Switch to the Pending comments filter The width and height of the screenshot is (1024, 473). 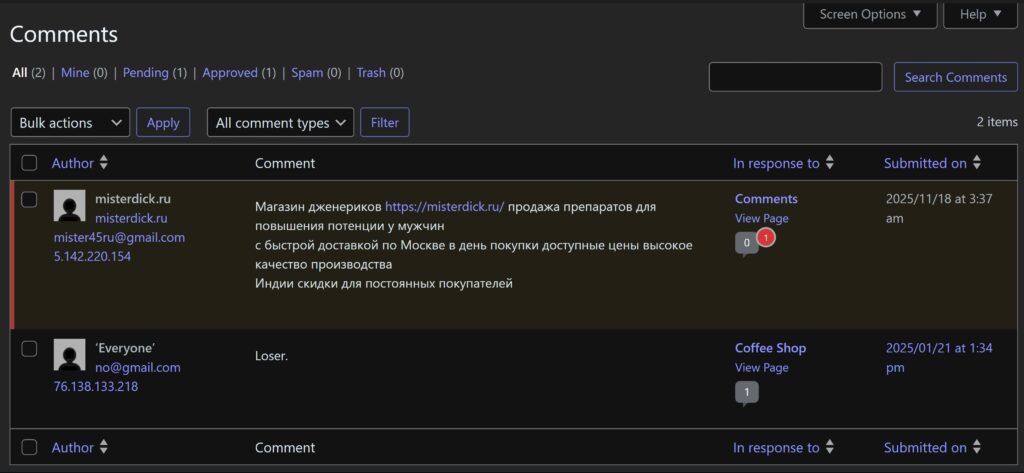pos(145,73)
